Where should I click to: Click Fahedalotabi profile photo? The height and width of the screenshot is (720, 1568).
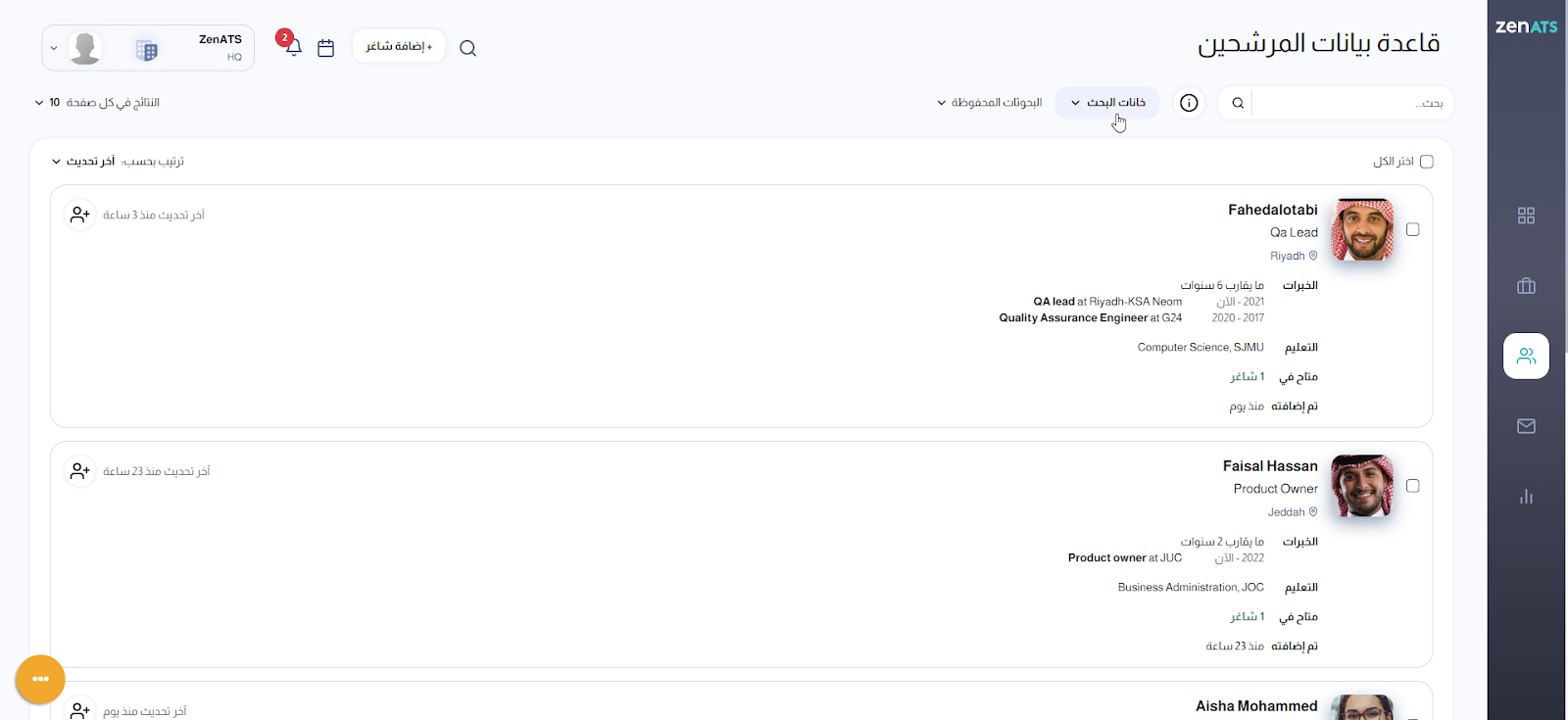pos(1362,230)
